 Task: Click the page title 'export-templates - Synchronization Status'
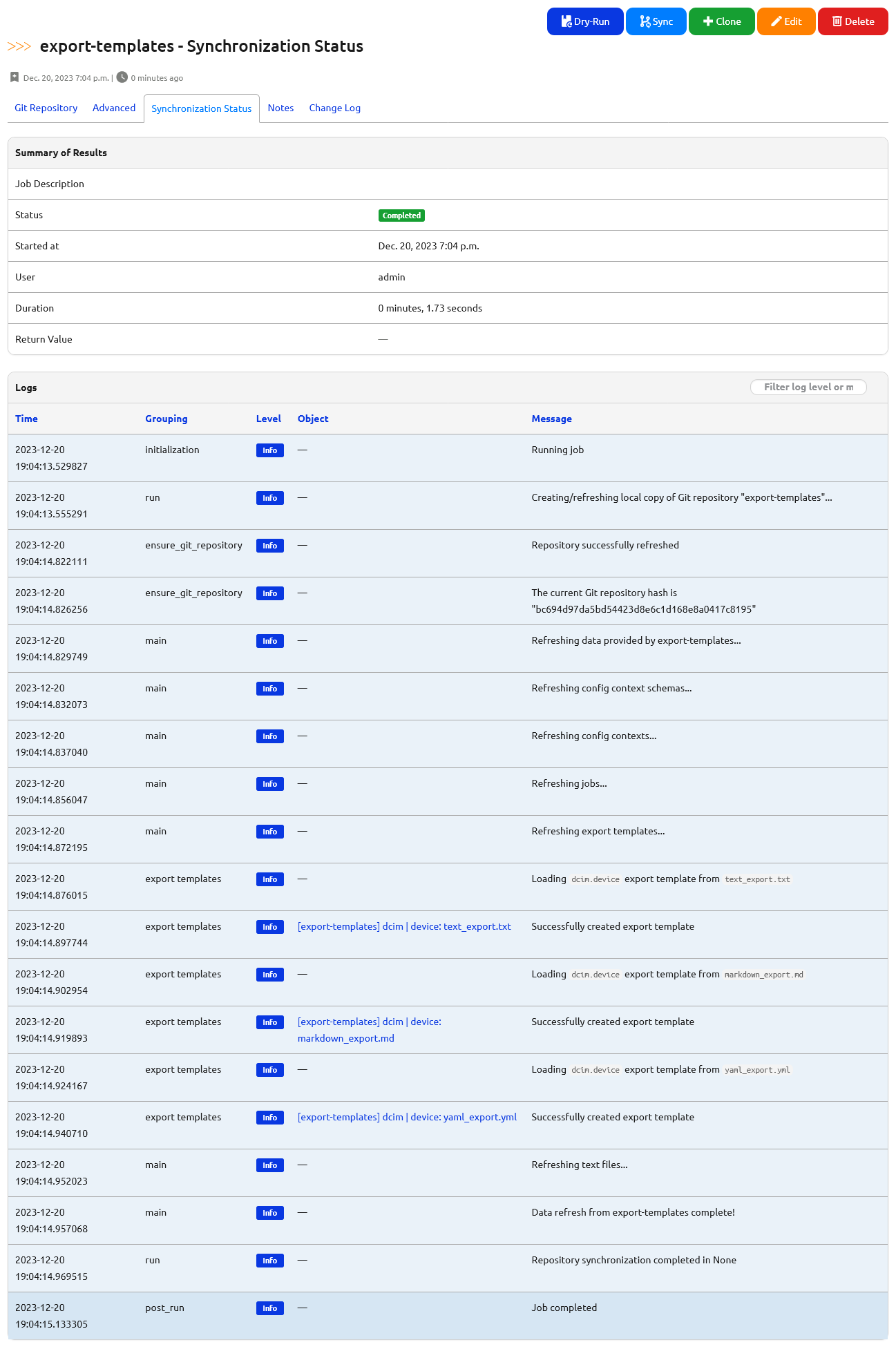[x=202, y=46]
